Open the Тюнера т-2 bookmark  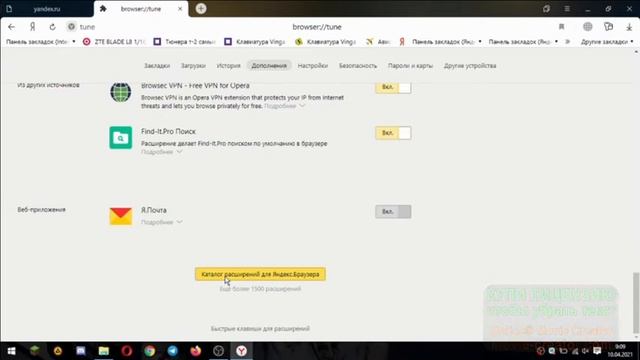click(x=185, y=42)
